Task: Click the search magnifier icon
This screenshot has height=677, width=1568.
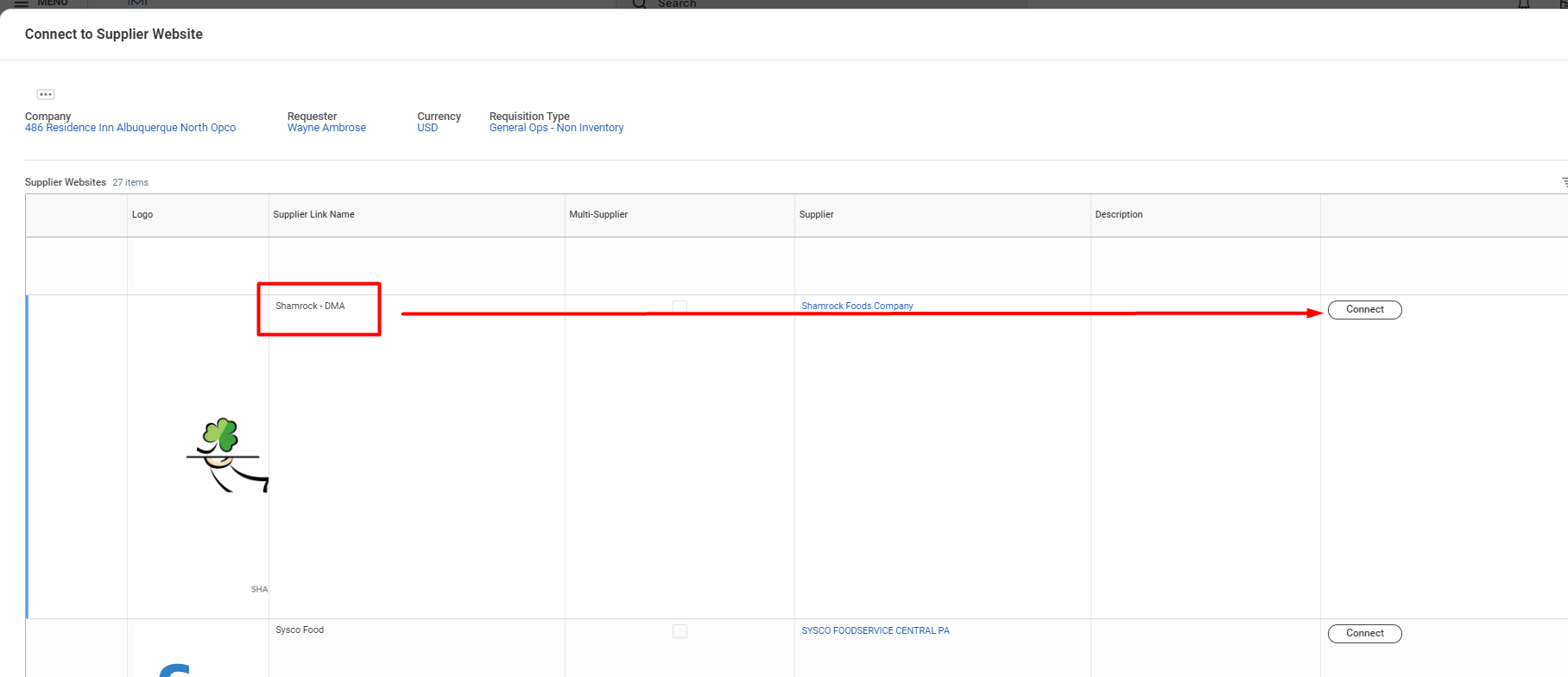Action: (x=639, y=3)
